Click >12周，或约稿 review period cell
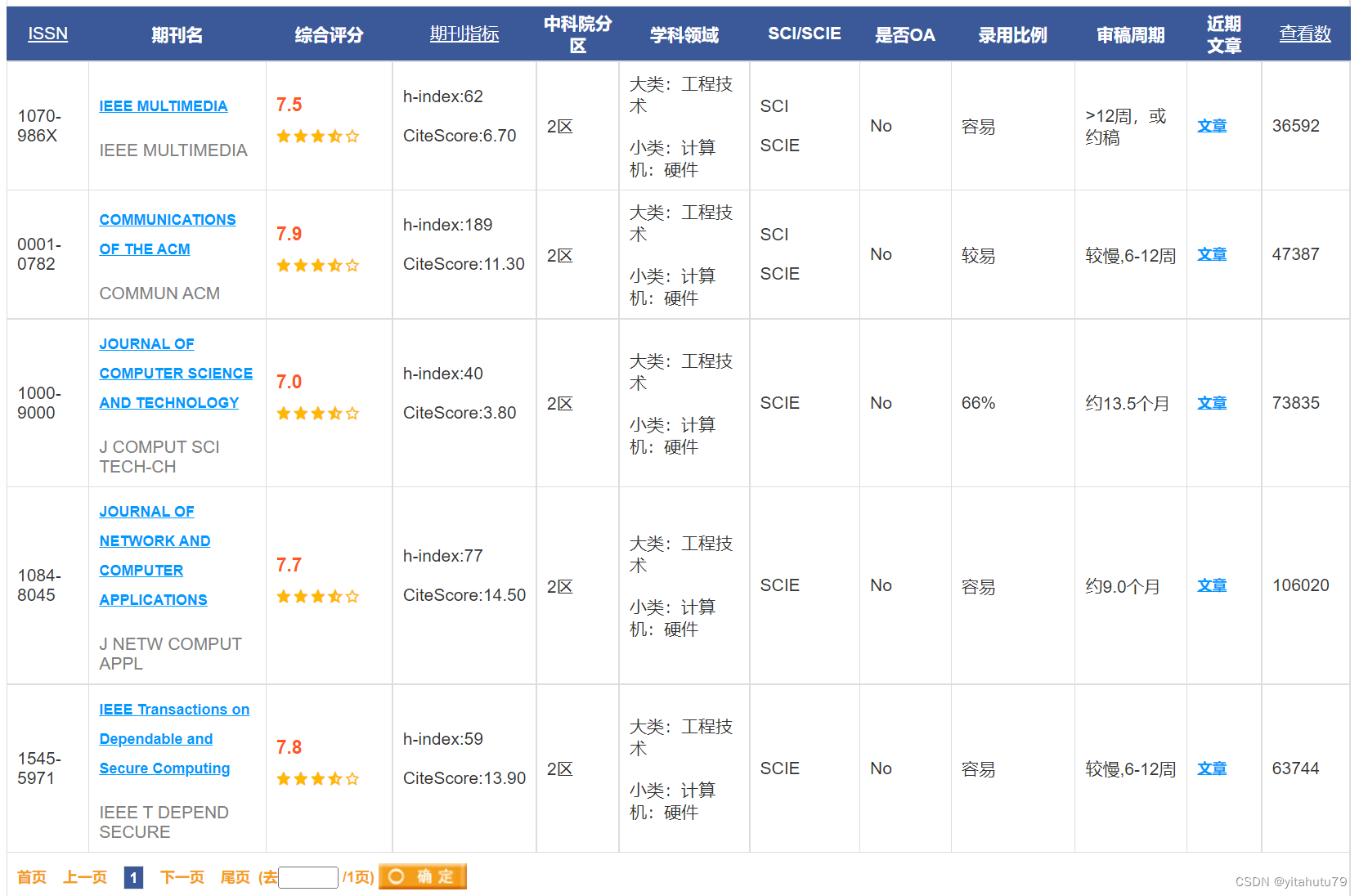Screen dimensions: 1359x896 coord(1126,127)
